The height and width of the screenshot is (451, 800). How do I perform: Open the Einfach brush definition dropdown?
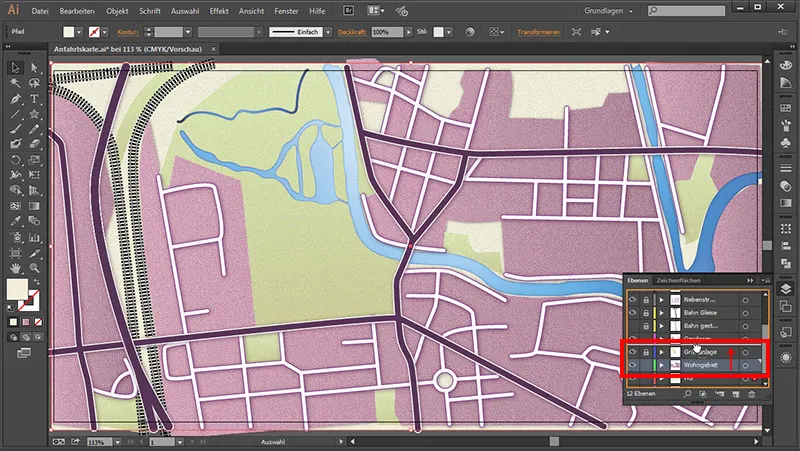pyautogui.click(x=328, y=32)
